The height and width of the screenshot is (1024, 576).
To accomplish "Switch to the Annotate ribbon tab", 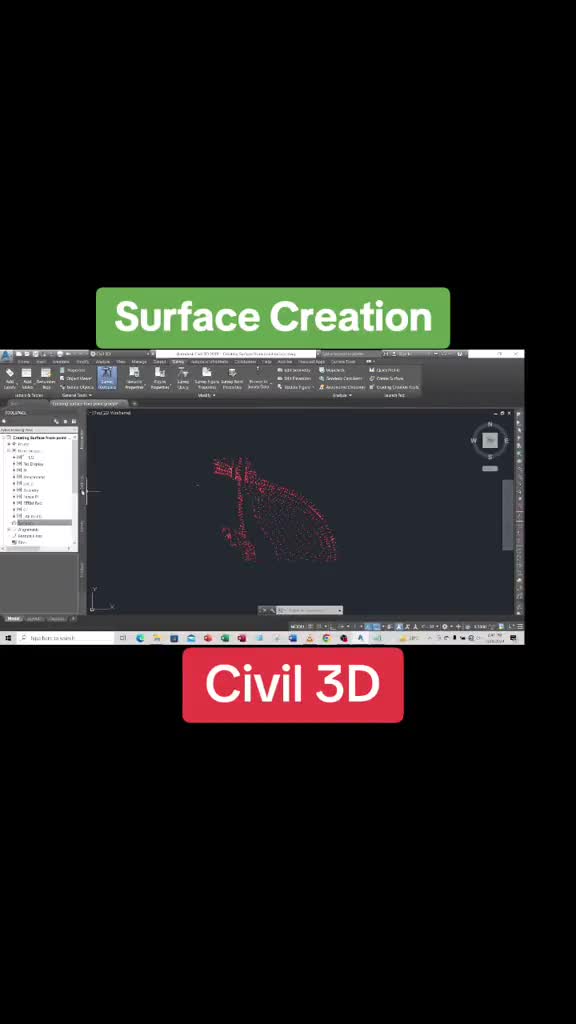I will (61, 361).
